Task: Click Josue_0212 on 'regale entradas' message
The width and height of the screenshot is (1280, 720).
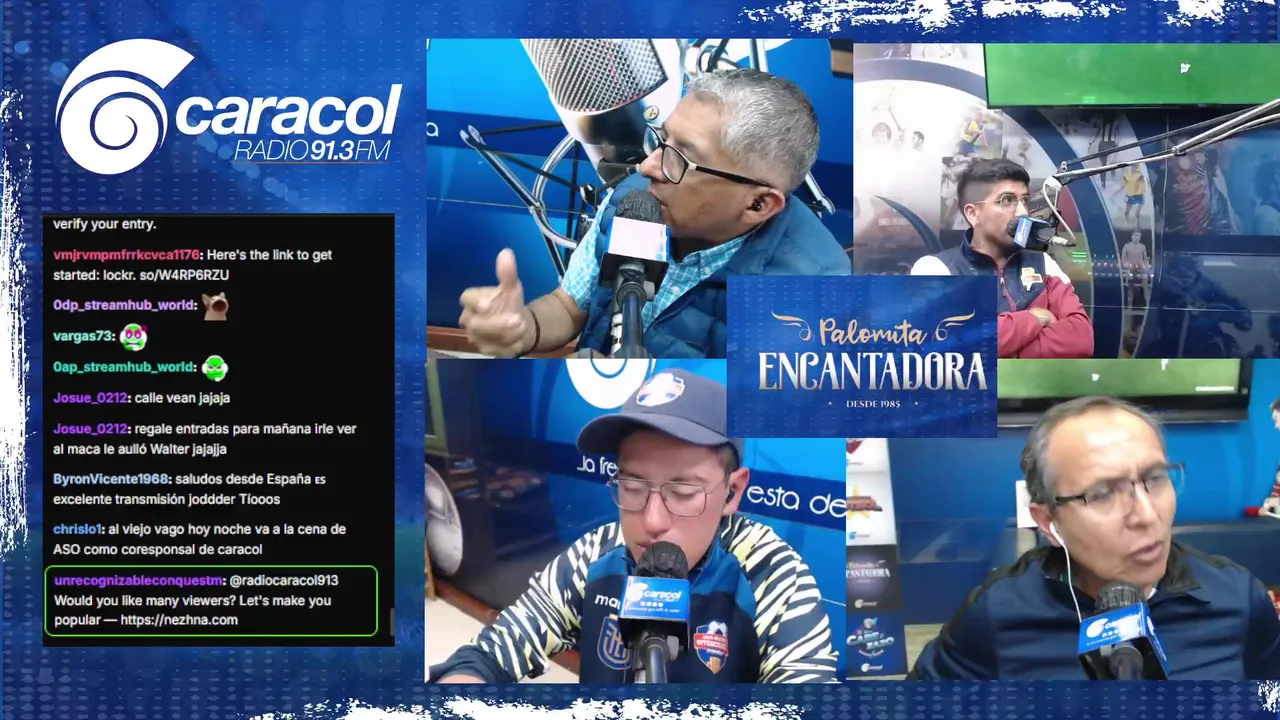Action: pyautogui.click(x=90, y=429)
